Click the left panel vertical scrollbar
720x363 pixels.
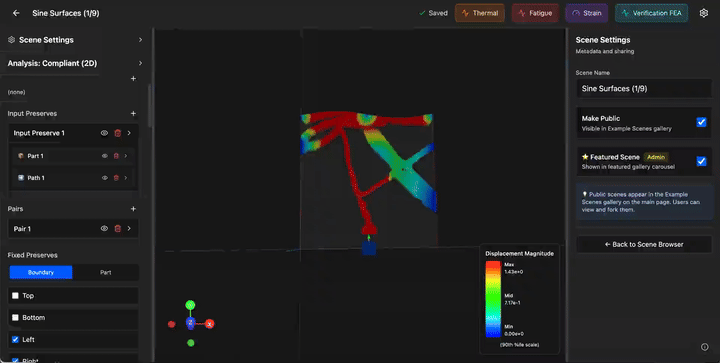click(x=149, y=106)
